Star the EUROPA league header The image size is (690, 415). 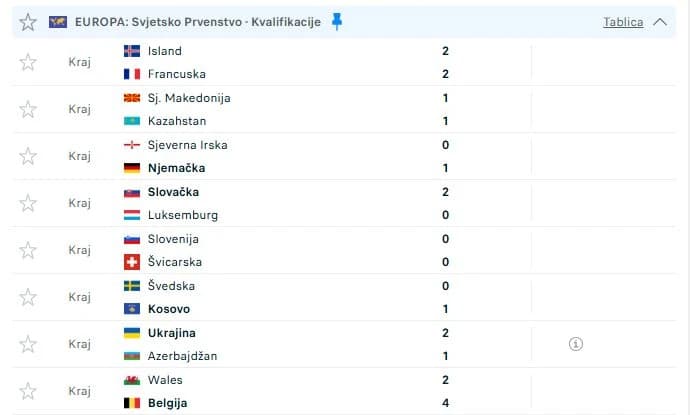[x=28, y=22]
